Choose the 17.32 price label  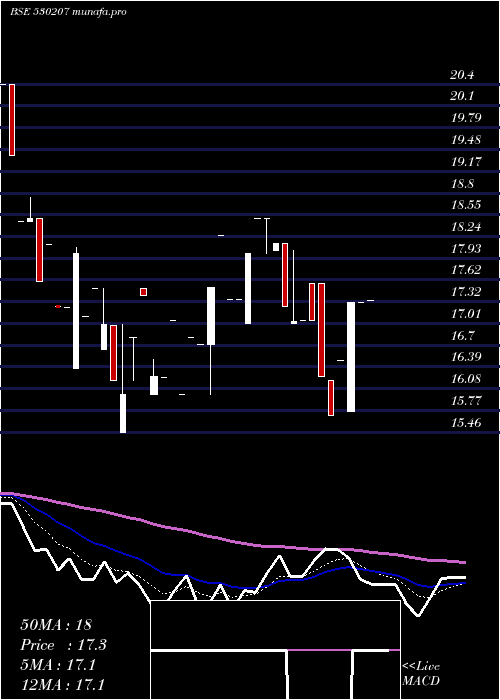[x=466, y=292]
